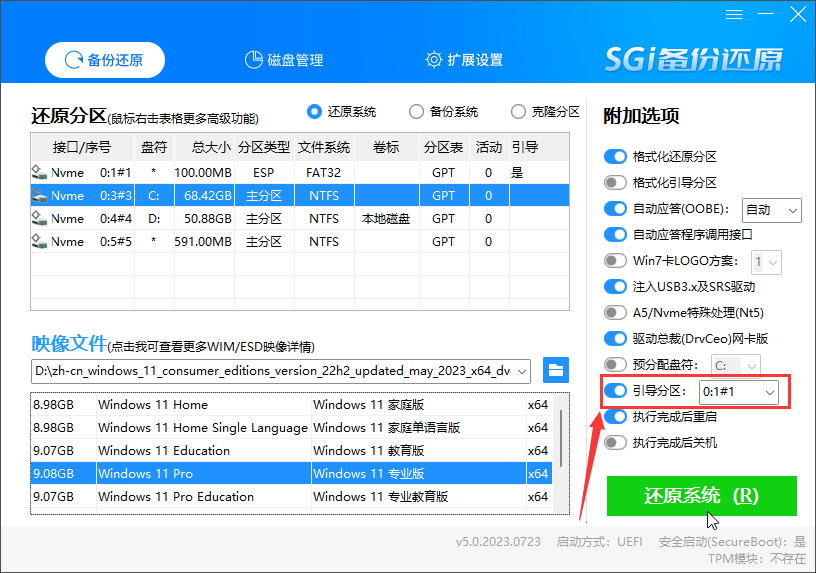
Task: Click the drive icon in Nvme 0:1#1 row
Action: 40,172
